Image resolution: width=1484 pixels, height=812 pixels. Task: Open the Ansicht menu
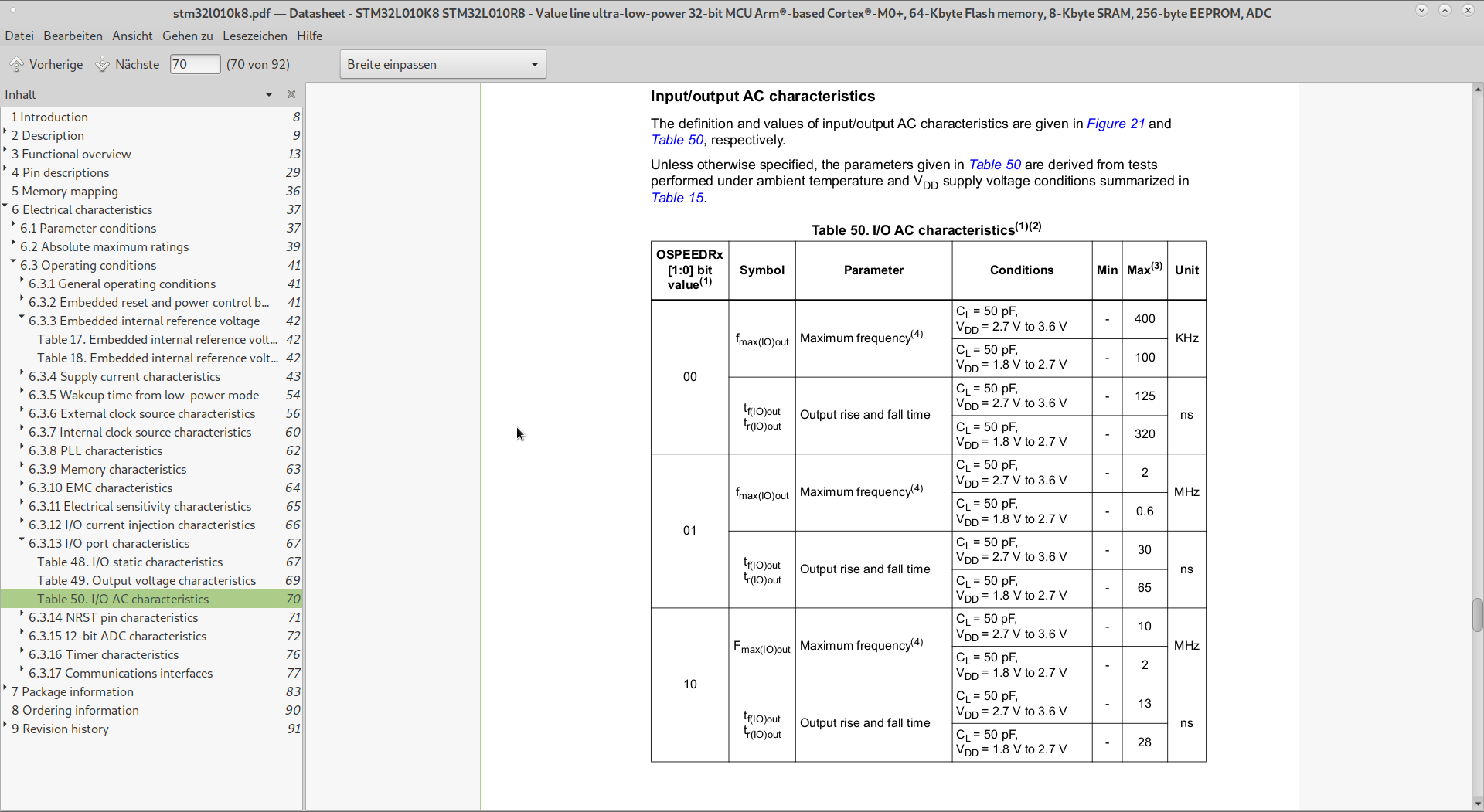132,36
